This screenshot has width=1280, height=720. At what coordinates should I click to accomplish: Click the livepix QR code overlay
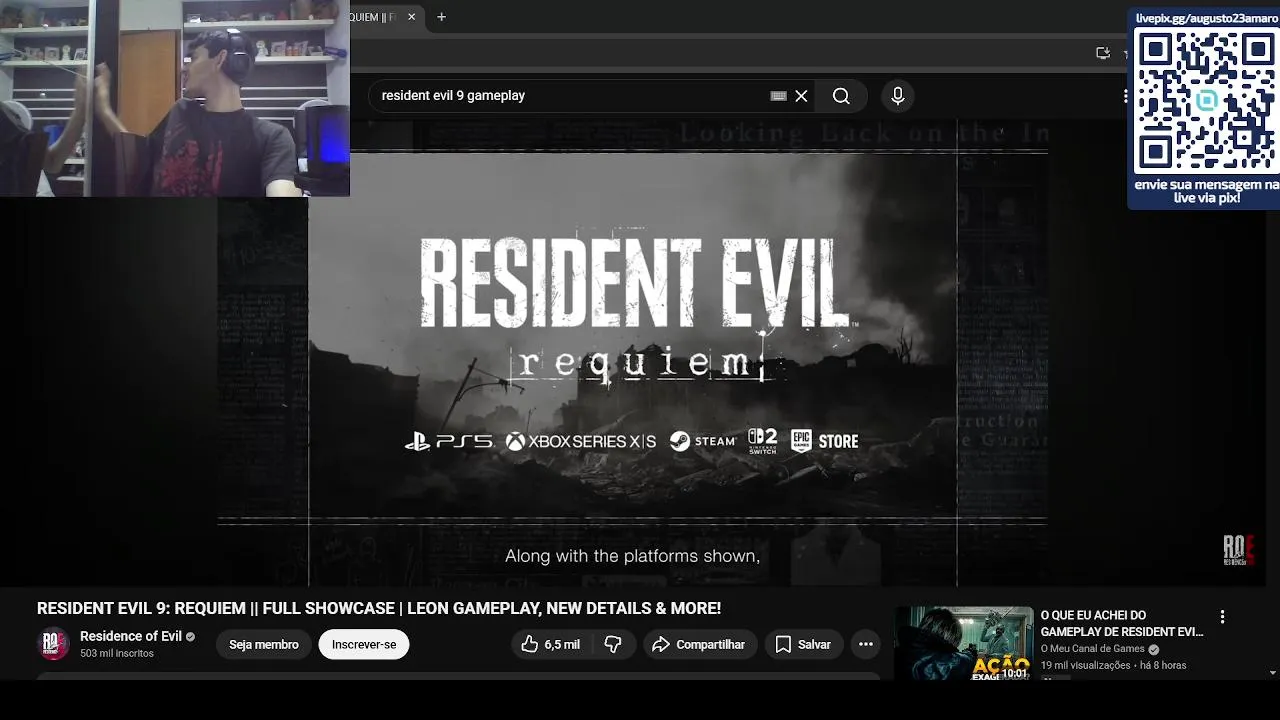(x=1205, y=103)
